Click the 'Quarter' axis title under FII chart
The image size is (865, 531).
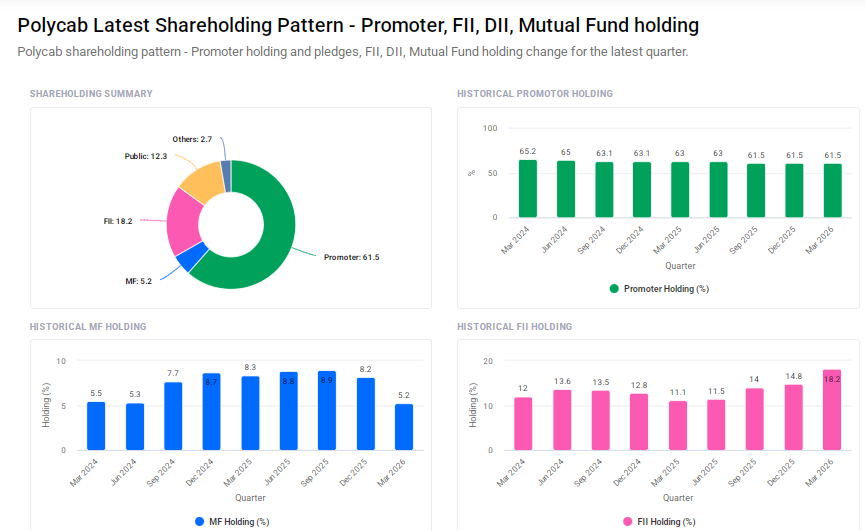click(x=678, y=498)
